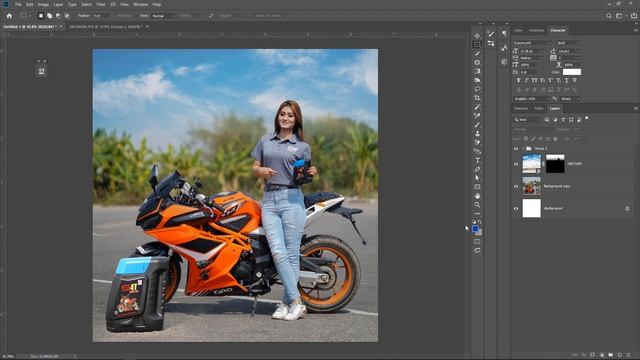Click the Share icon at top right
The height and width of the screenshot is (360, 640).
coord(633,16)
